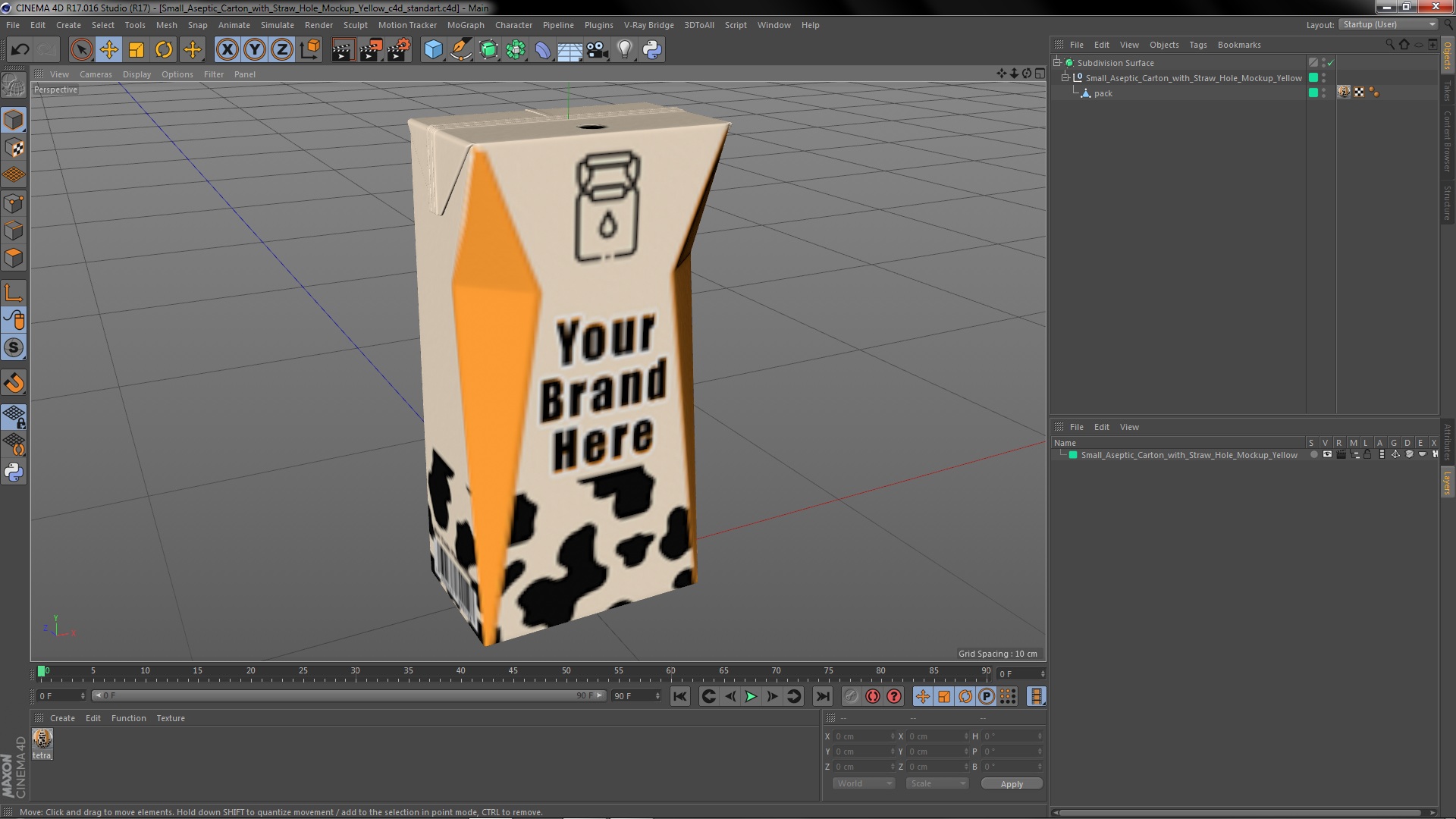The height and width of the screenshot is (819, 1456).
Task: Open the V-Ray Bridge menu
Action: [x=649, y=25]
